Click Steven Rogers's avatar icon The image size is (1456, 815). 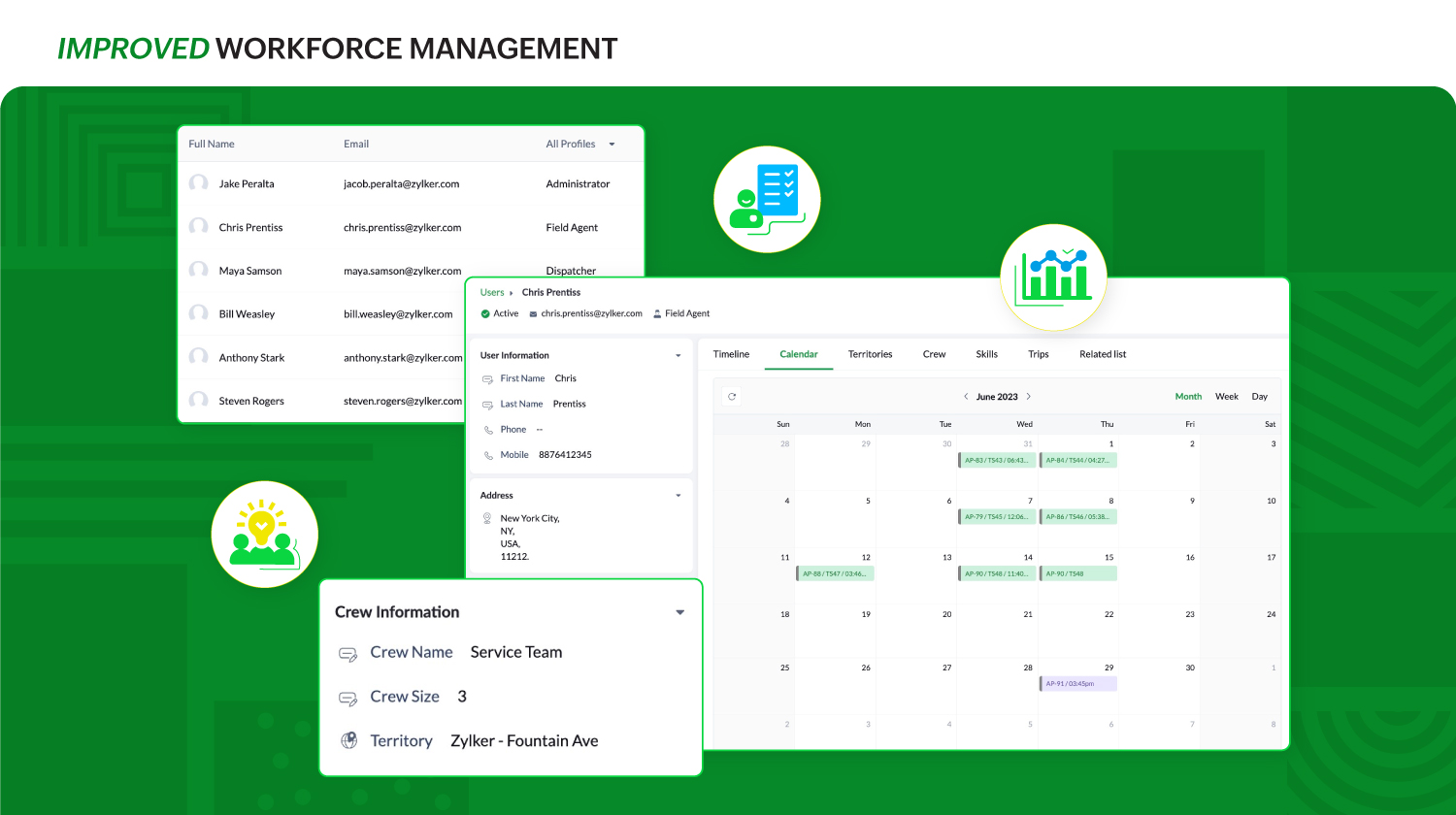[199, 401]
